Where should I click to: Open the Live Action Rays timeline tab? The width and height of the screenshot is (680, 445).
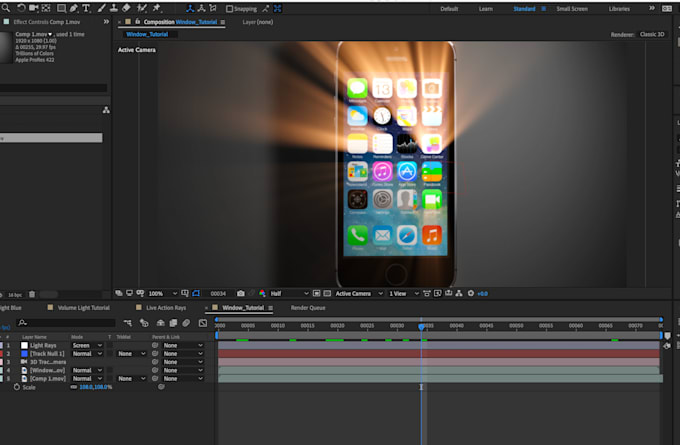(x=166, y=308)
